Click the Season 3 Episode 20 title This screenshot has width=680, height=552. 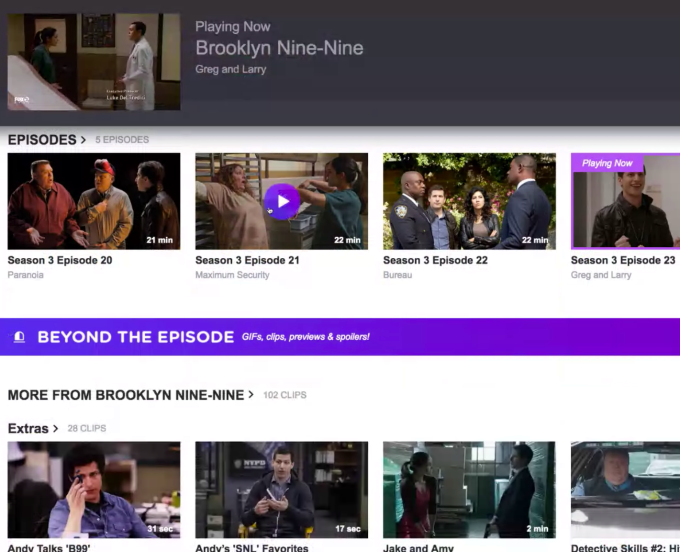click(x=60, y=260)
